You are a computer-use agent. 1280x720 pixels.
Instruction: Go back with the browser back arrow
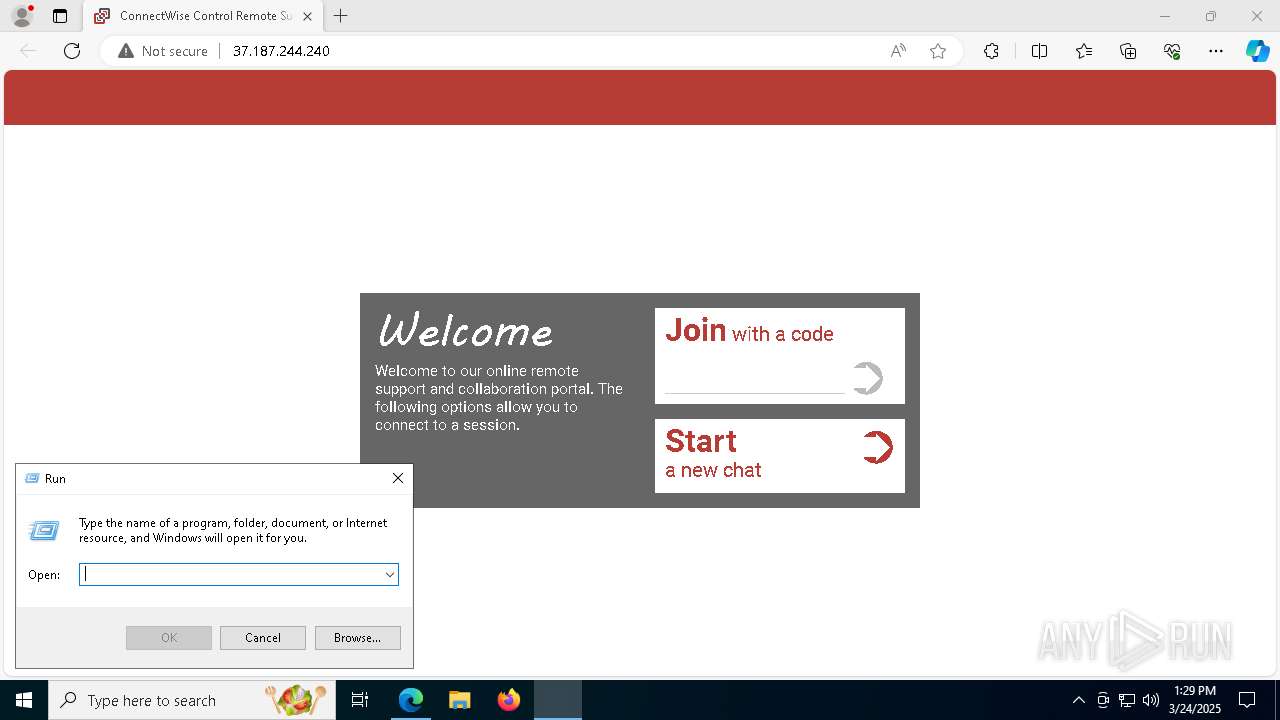pyautogui.click(x=28, y=51)
